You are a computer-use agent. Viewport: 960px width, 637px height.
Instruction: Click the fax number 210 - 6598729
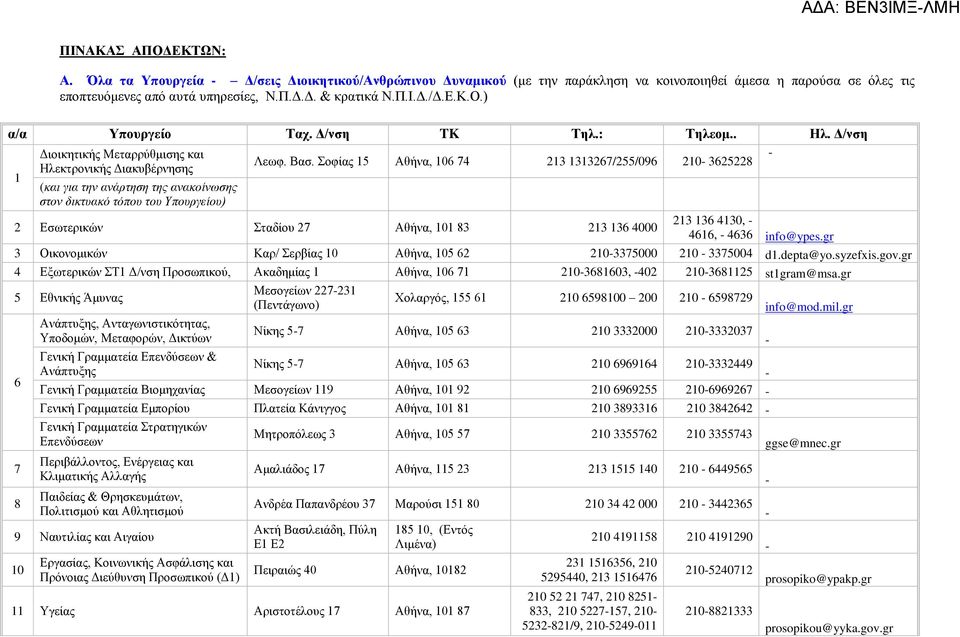coord(716,298)
